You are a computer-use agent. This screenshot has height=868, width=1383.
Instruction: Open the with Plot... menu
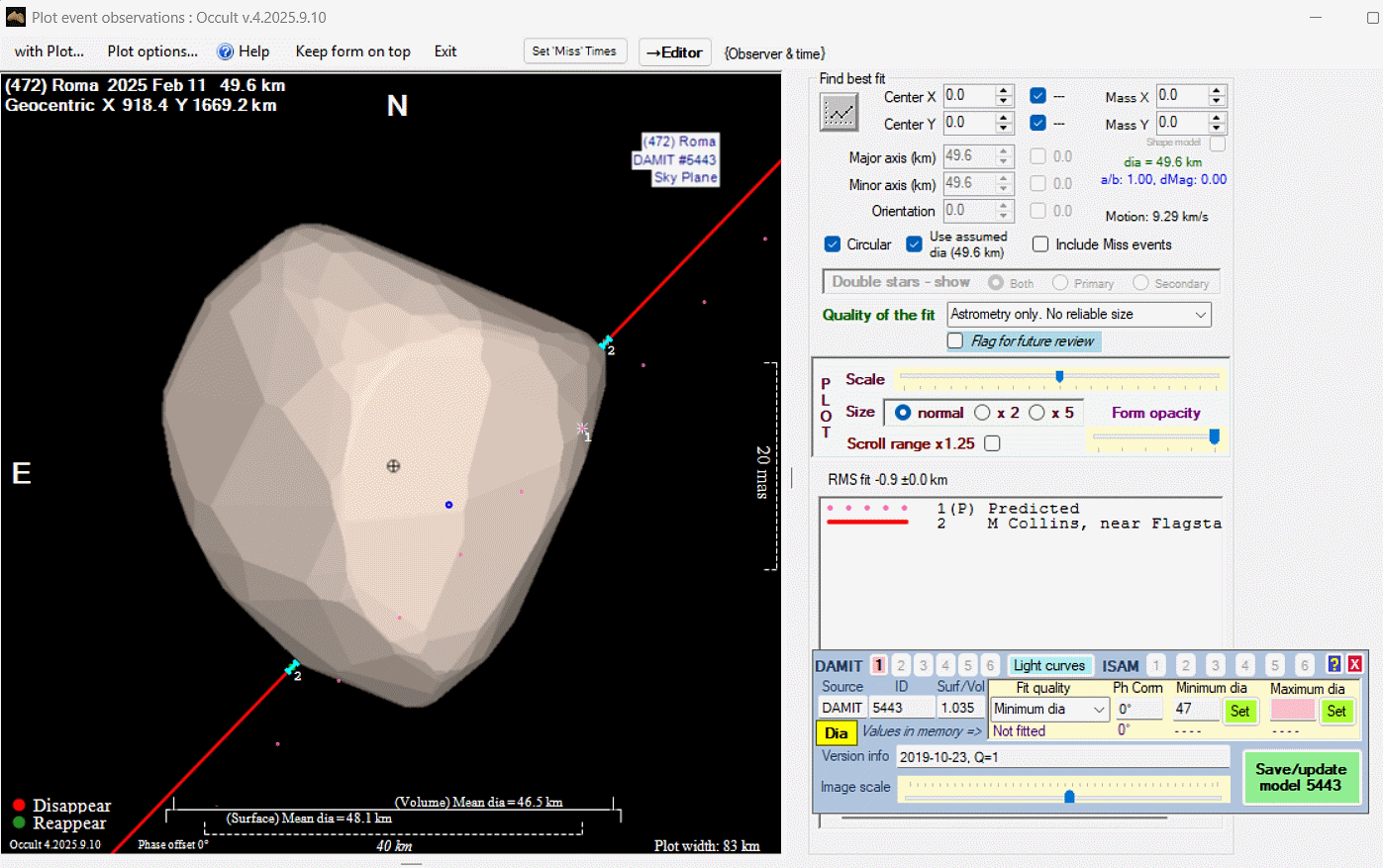point(49,51)
